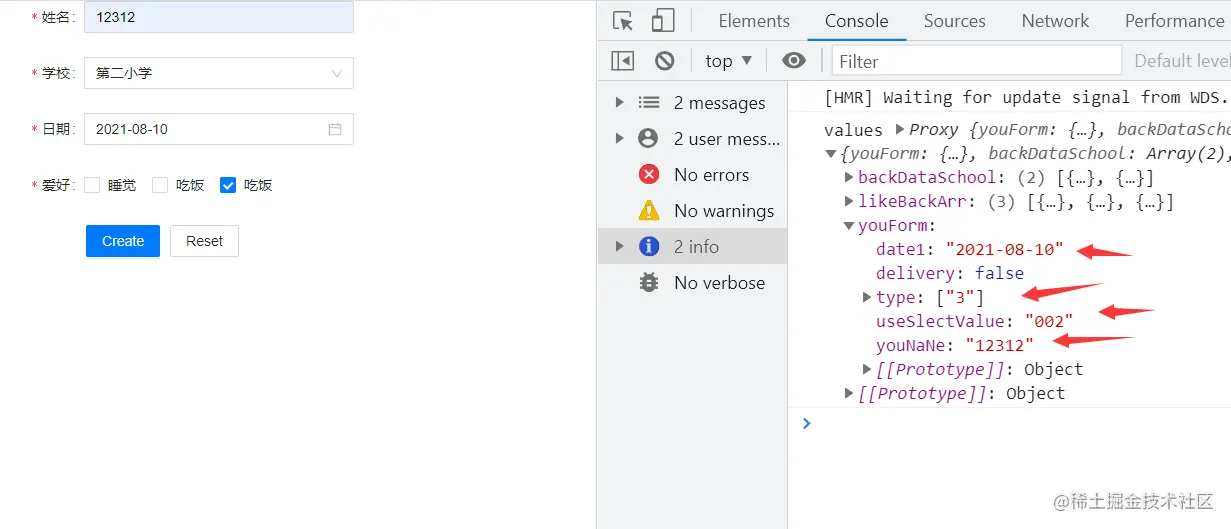Switch to the Network tab
This screenshot has width=1231, height=529.
point(1056,21)
